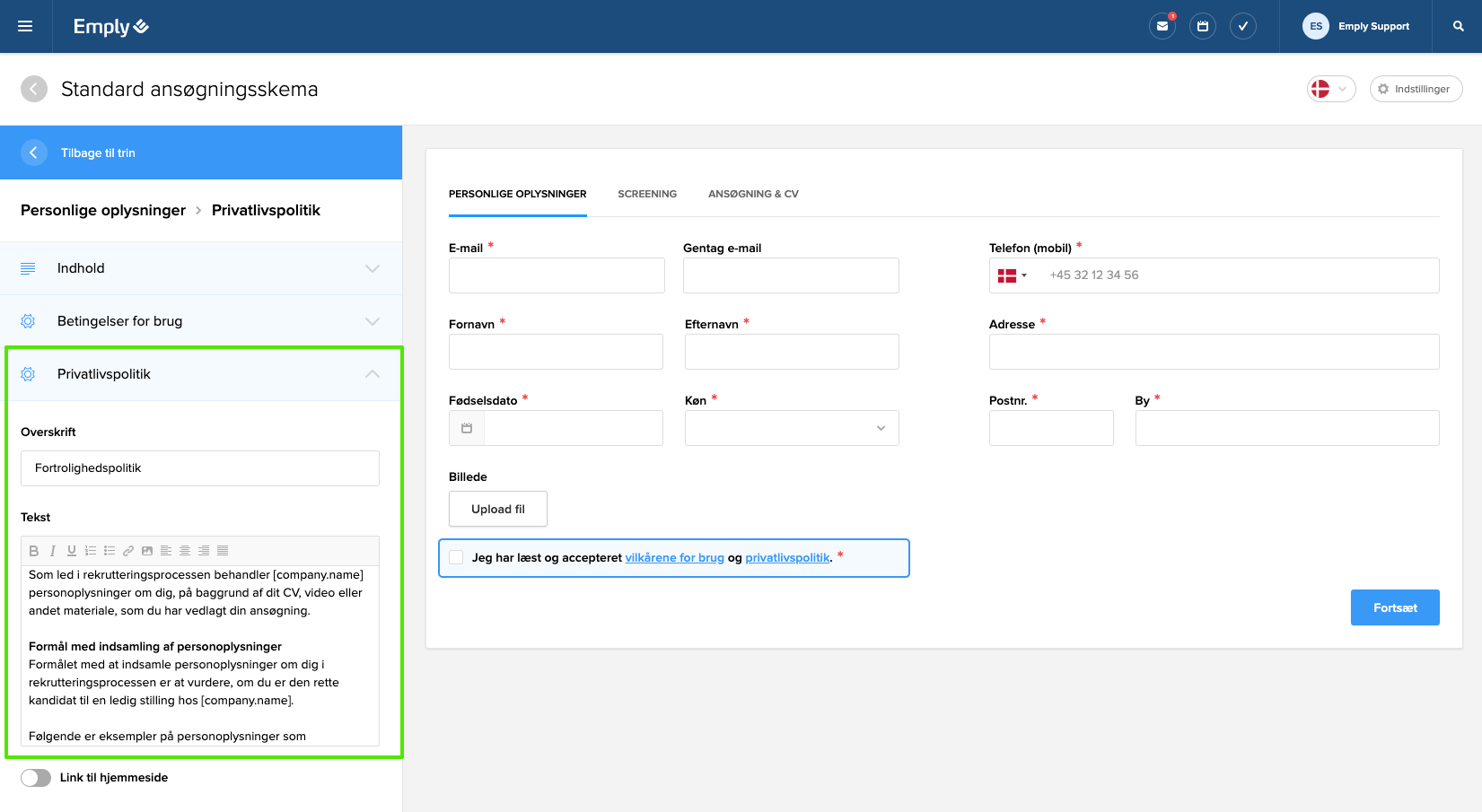Open the language flag selector

[x=1330, y=89]
